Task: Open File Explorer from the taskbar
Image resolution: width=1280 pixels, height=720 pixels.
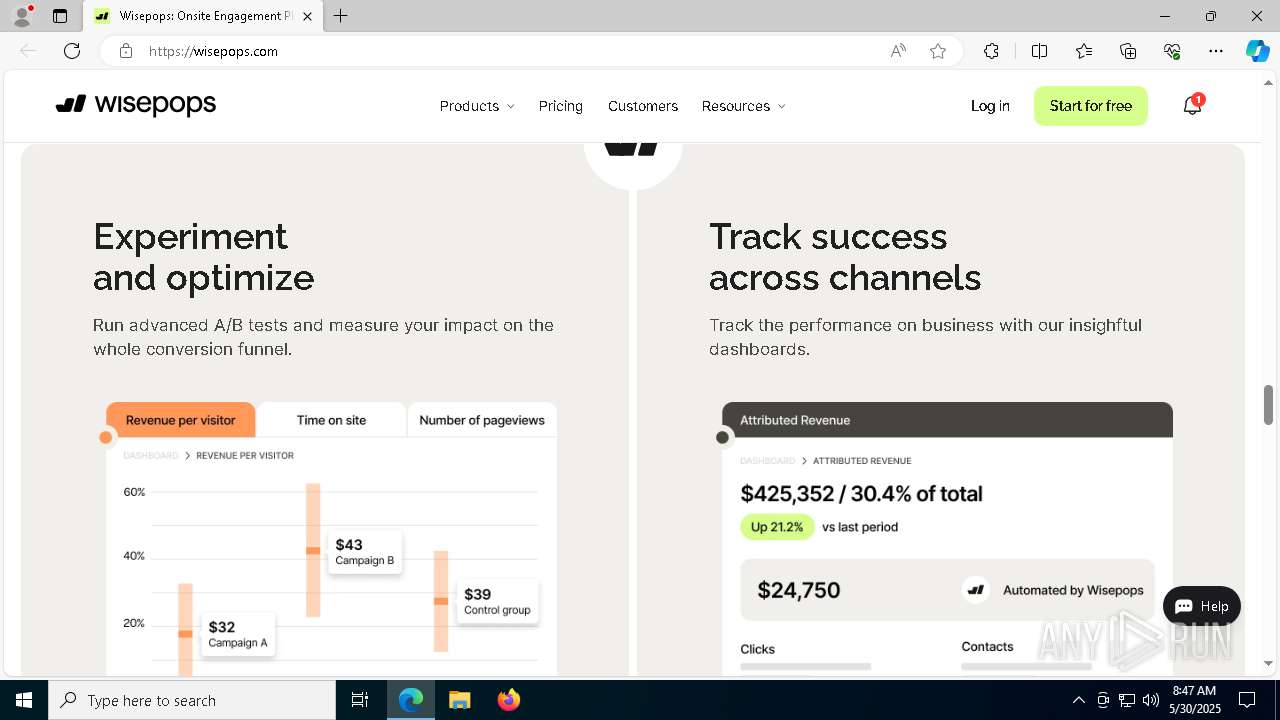Action: [460, 700]
